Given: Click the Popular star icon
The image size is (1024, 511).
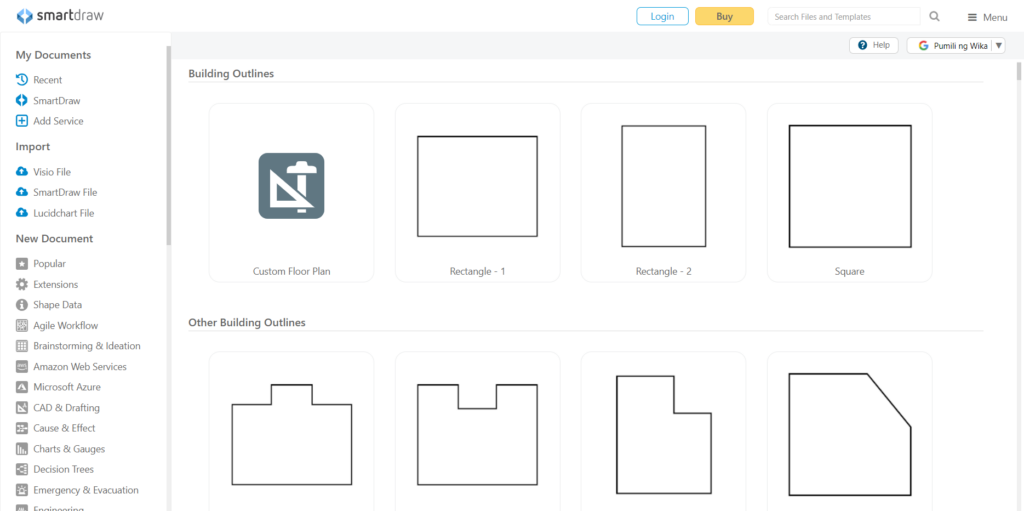Looking at the screenshot, I should pos(22,264).
